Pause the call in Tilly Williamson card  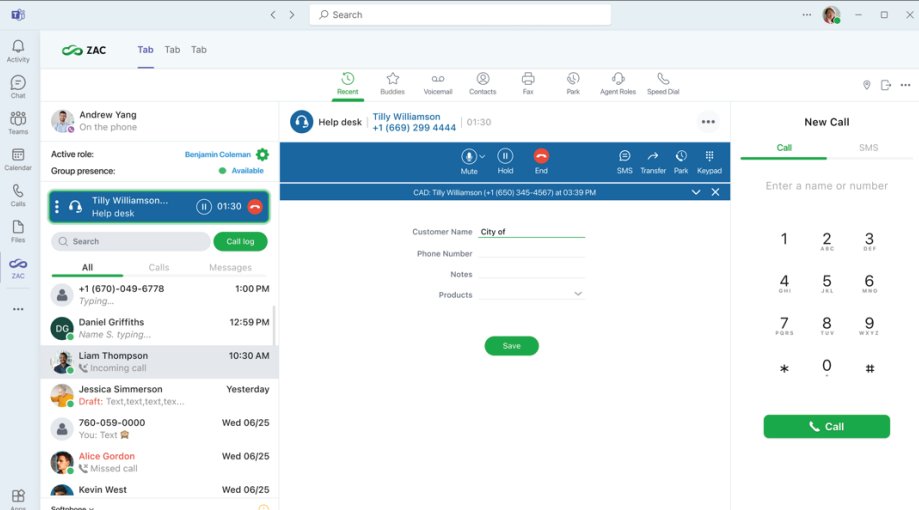[204, 206]
